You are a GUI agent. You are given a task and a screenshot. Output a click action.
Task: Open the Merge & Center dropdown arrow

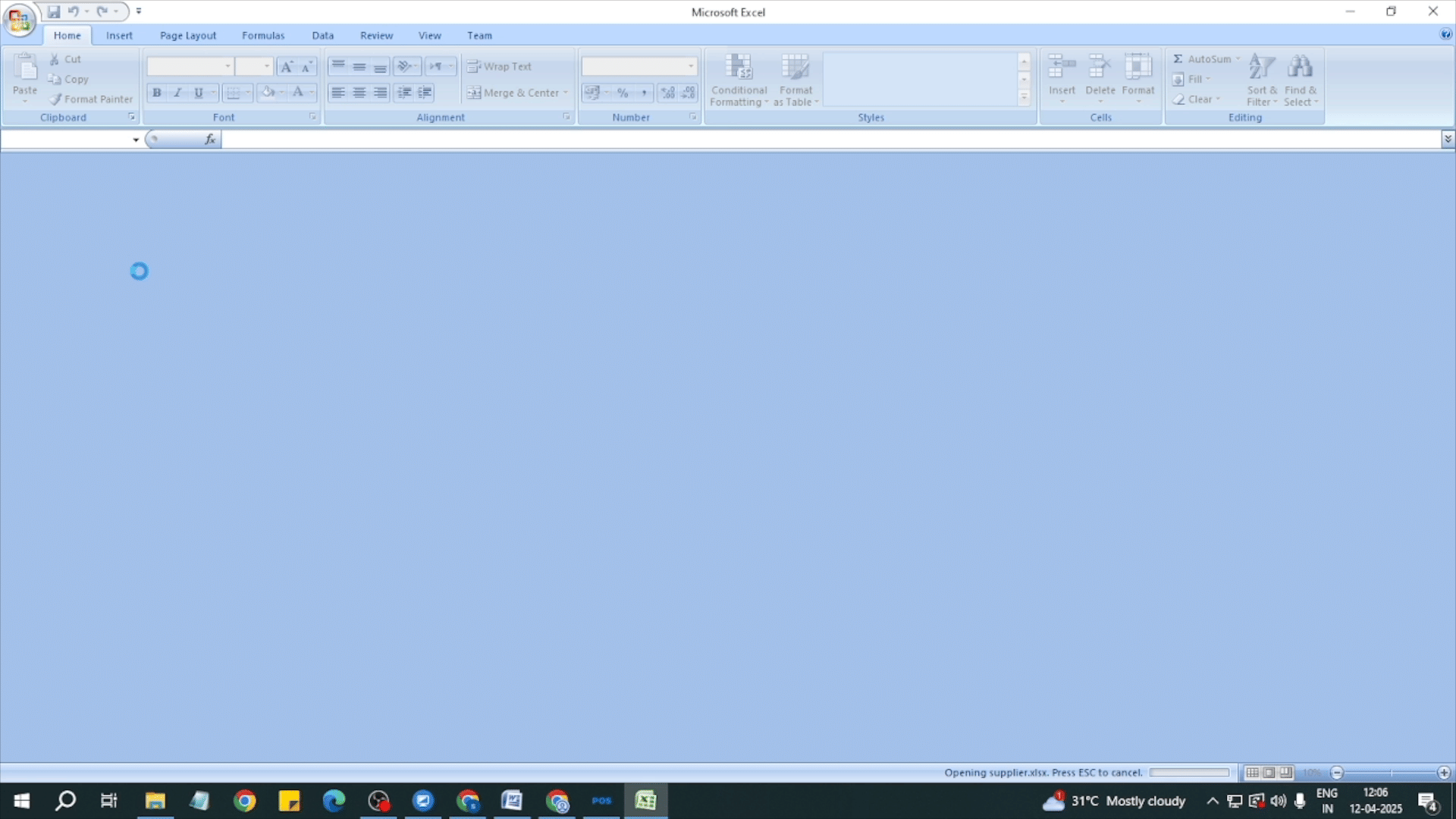pyautogui.click(x=566, y=93)
